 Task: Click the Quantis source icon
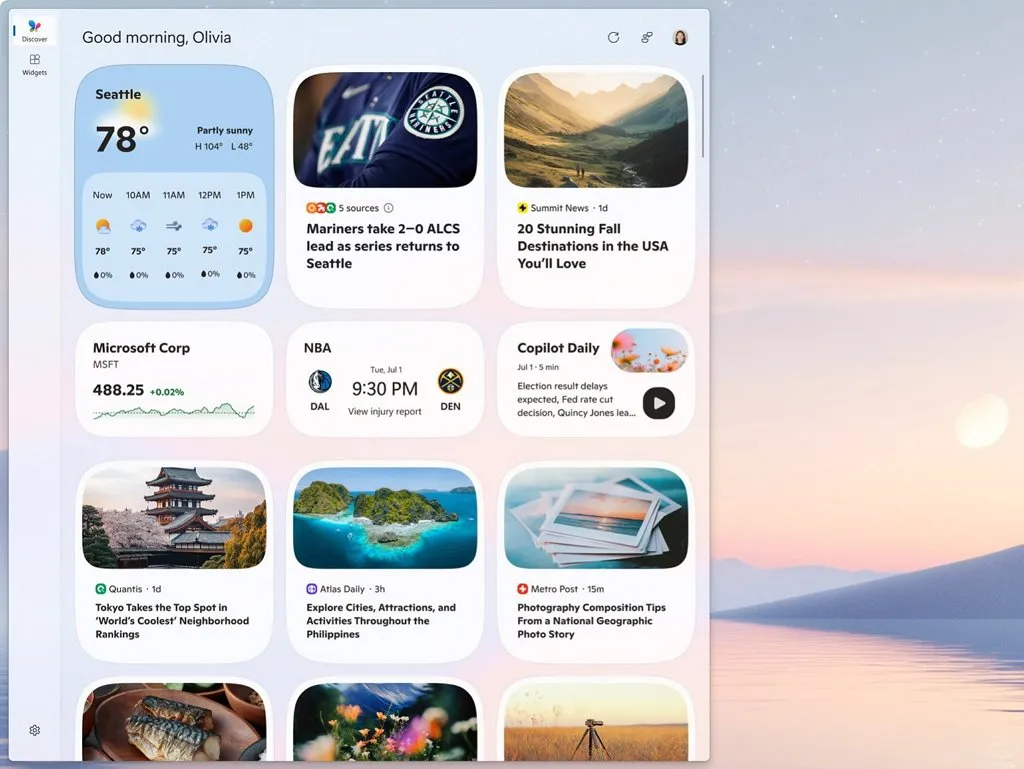[x=101, y=589]
